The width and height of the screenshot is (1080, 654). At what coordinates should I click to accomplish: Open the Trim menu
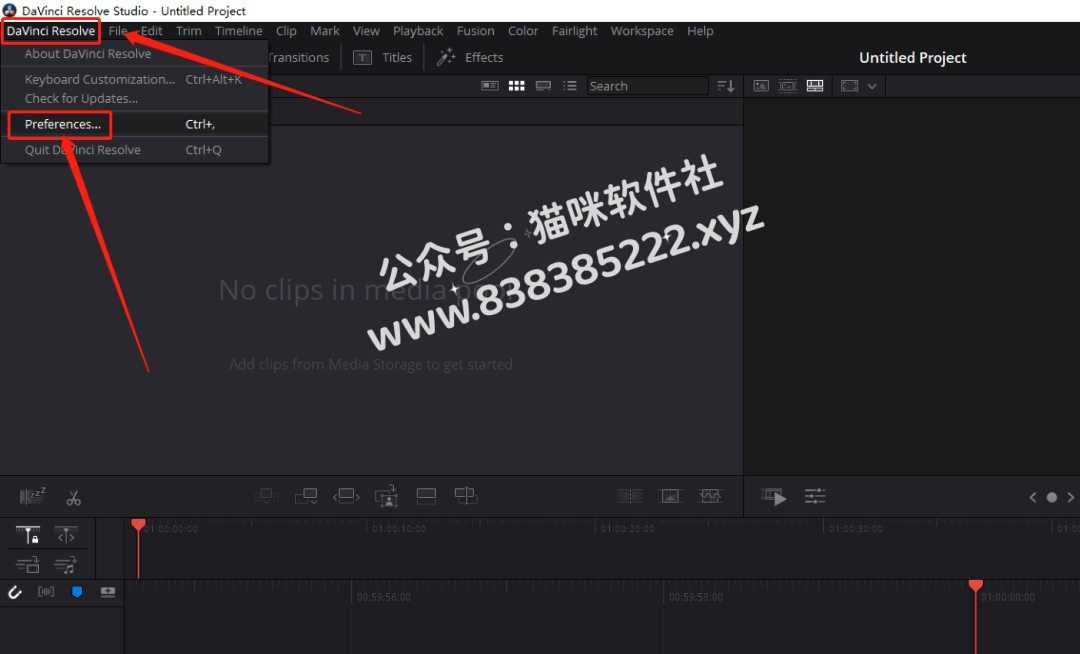coord(189,31)
